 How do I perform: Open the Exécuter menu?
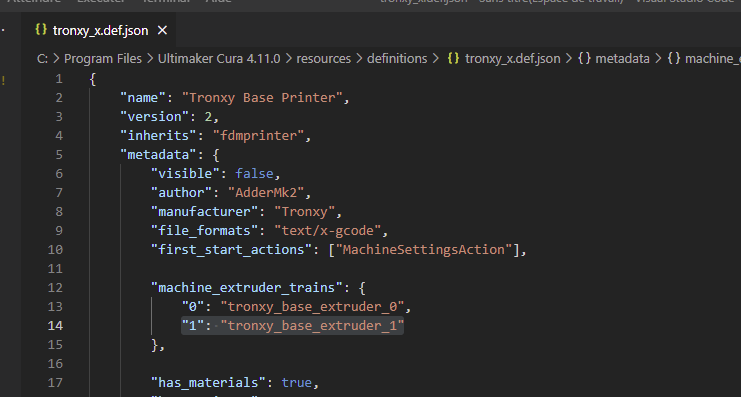101,1
